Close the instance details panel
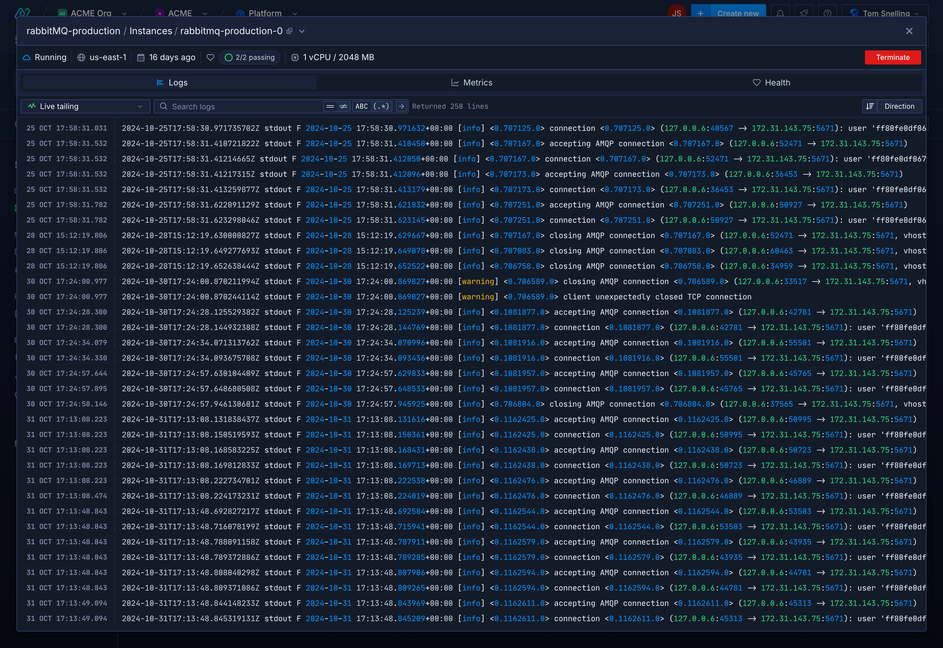Viewport: 943px width, 648px height. tap(909, 31)
